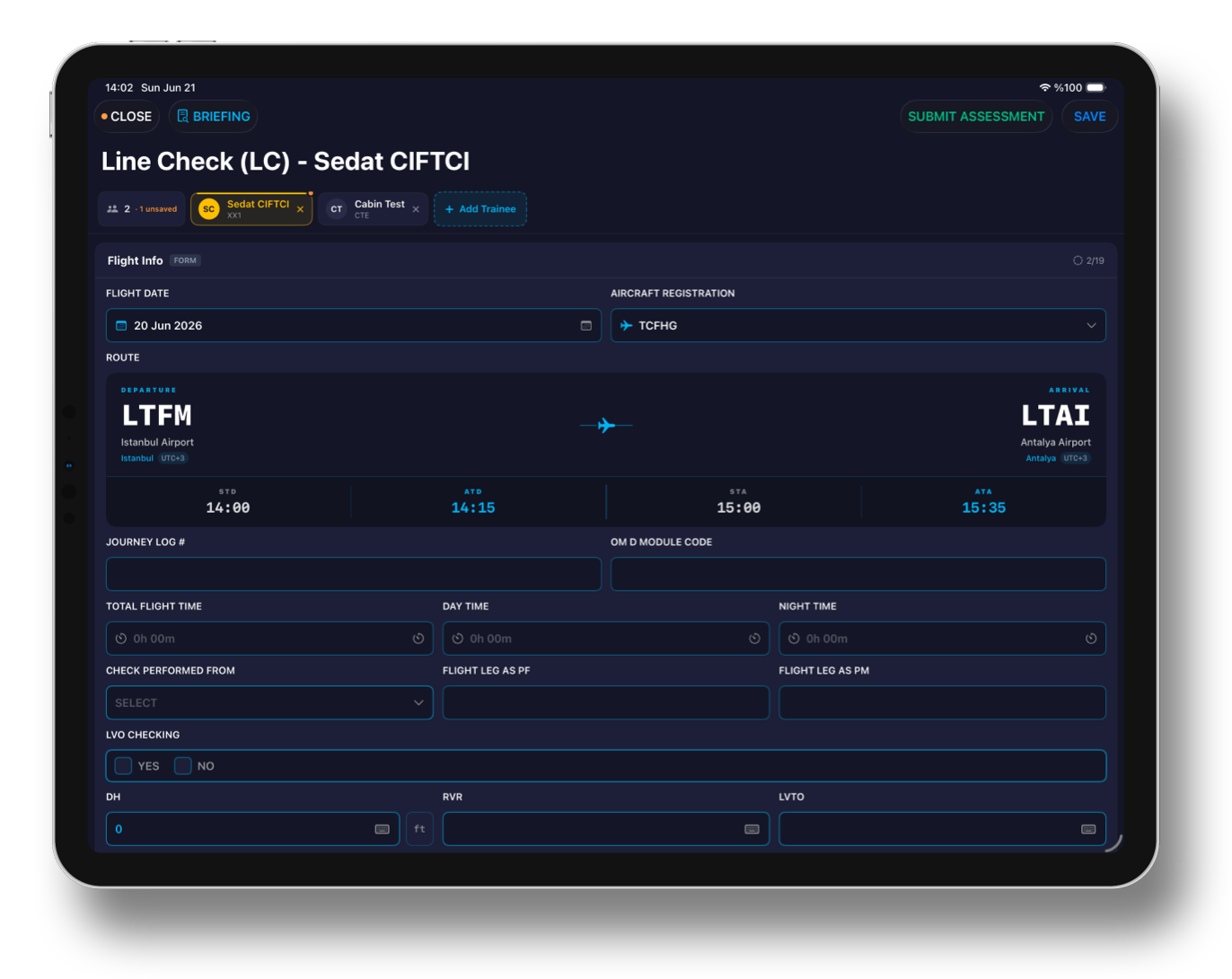
Task: Tap the Wi-Fi status icon
Action: [x=1045, y=88]
